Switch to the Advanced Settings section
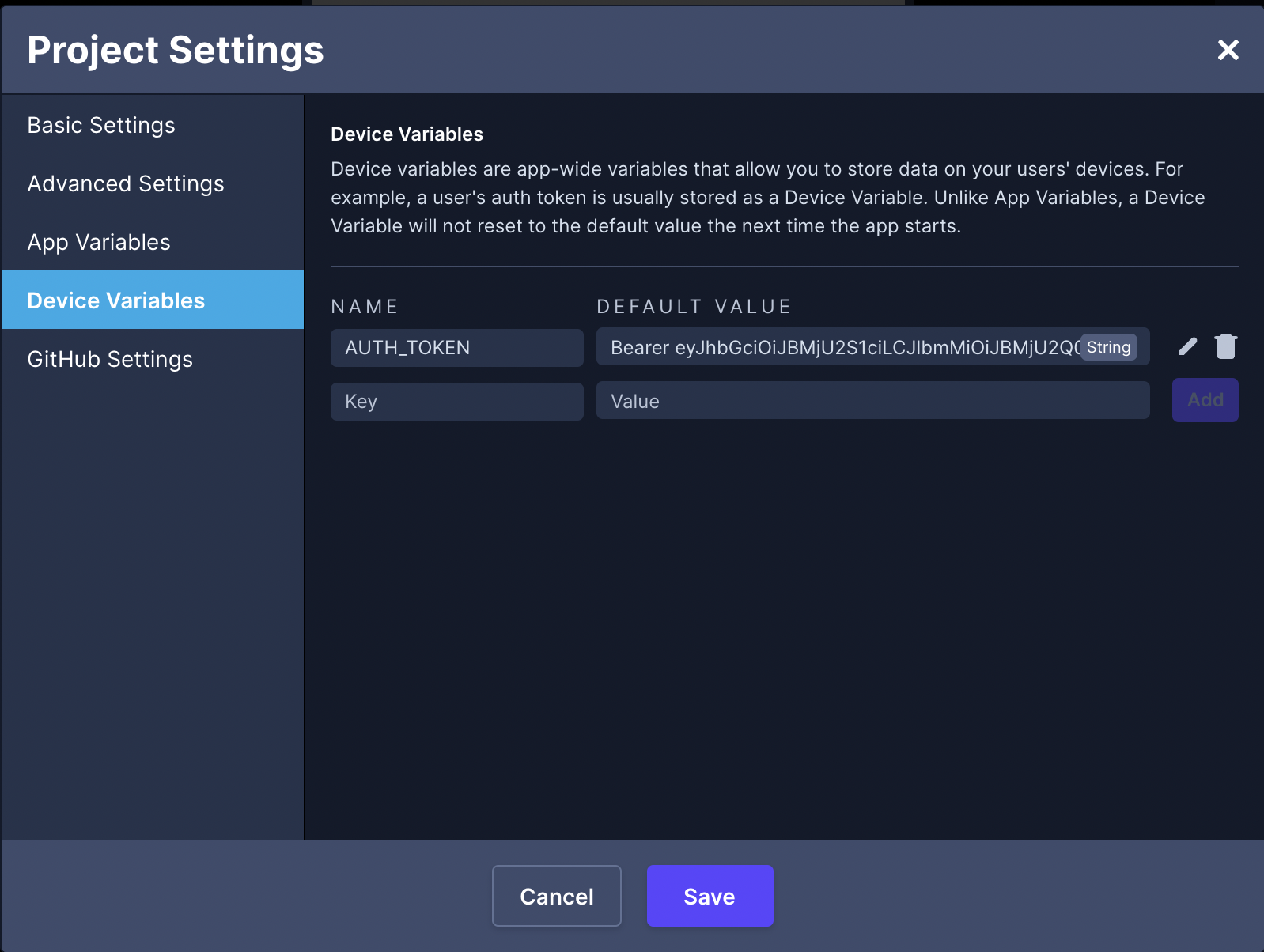1264x952 pixels. tap(126, 183)
